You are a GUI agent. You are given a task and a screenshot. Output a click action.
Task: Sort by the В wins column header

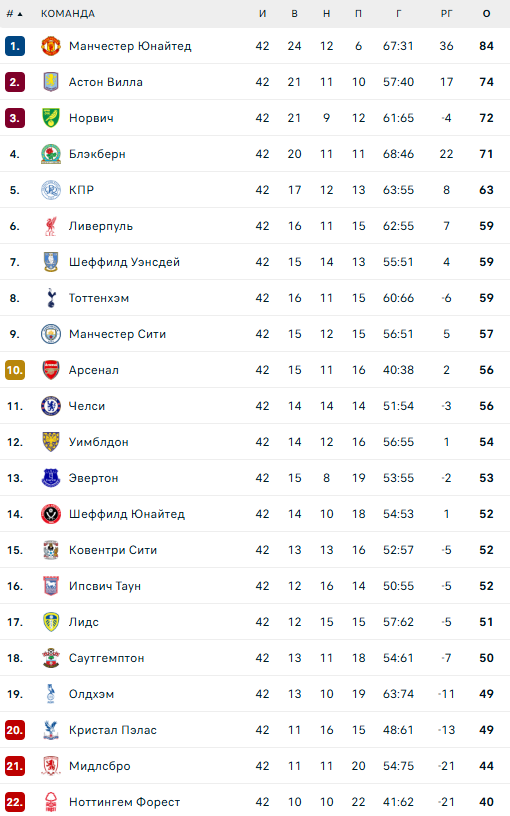[295, 14]
